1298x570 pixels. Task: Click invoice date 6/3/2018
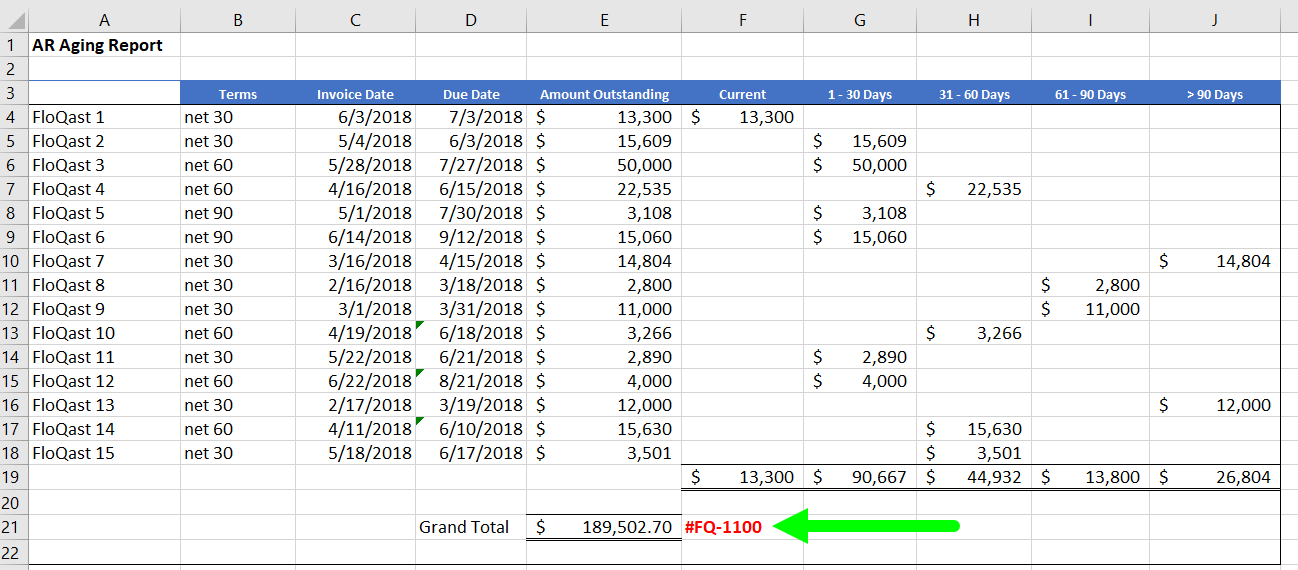click(355, 117)
